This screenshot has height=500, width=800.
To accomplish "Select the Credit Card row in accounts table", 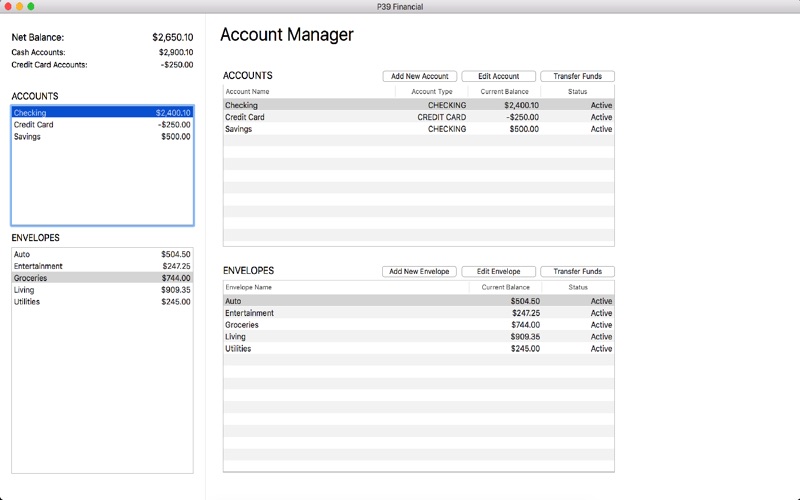I will tap(418, 117).
